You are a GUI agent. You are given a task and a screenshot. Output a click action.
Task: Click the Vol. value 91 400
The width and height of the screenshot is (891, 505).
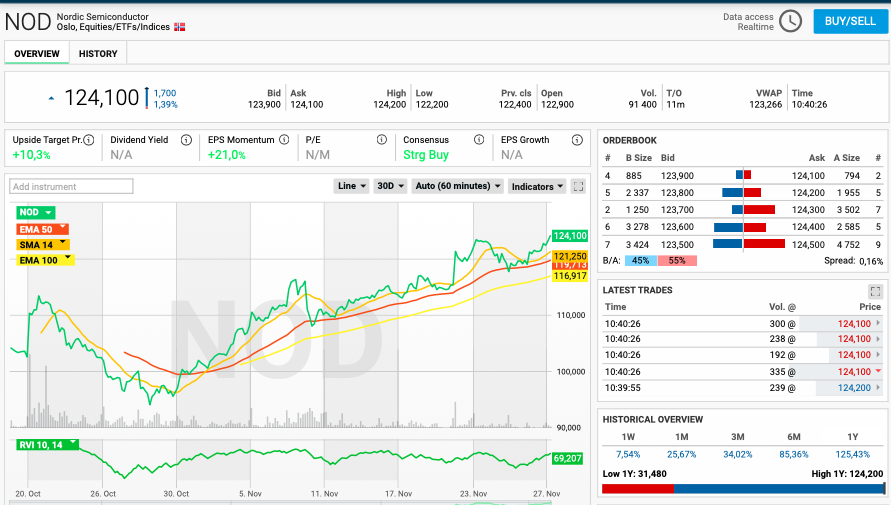[642, 105]
